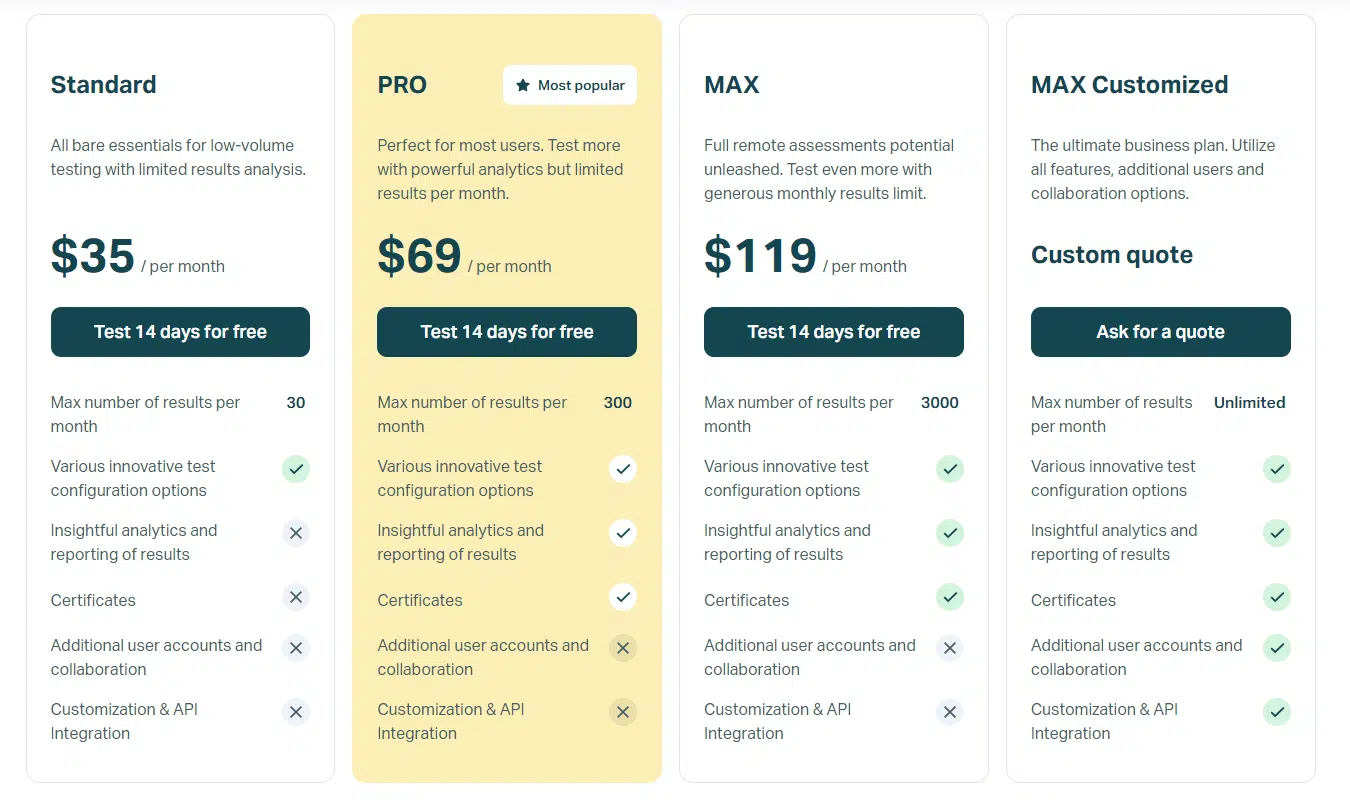Screen dimensions: 1350x806
Task: Select the MAX Customized plan heading
Action: [1129, 85]
